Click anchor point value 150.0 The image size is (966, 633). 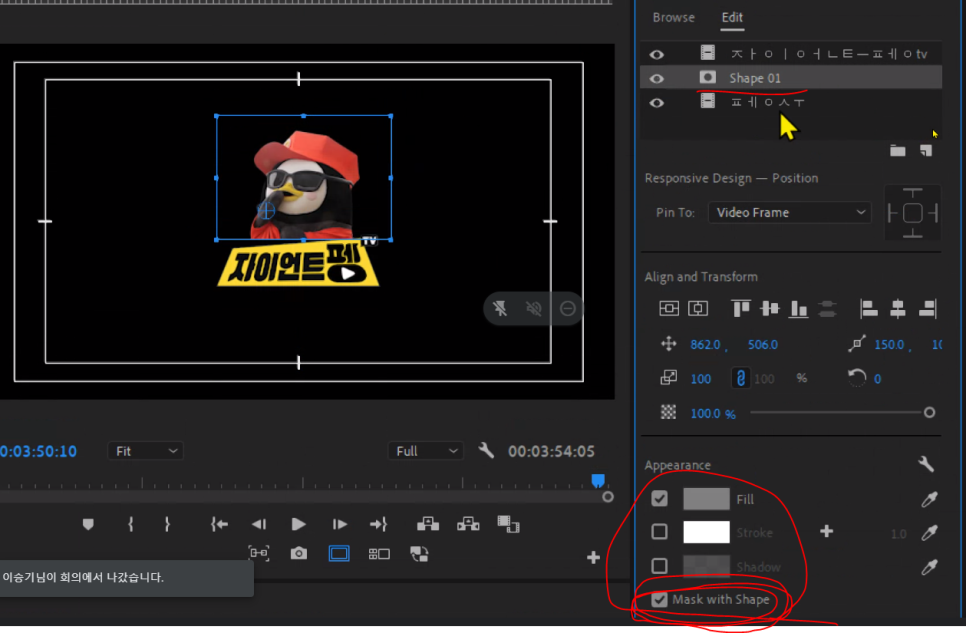[889, 345]
